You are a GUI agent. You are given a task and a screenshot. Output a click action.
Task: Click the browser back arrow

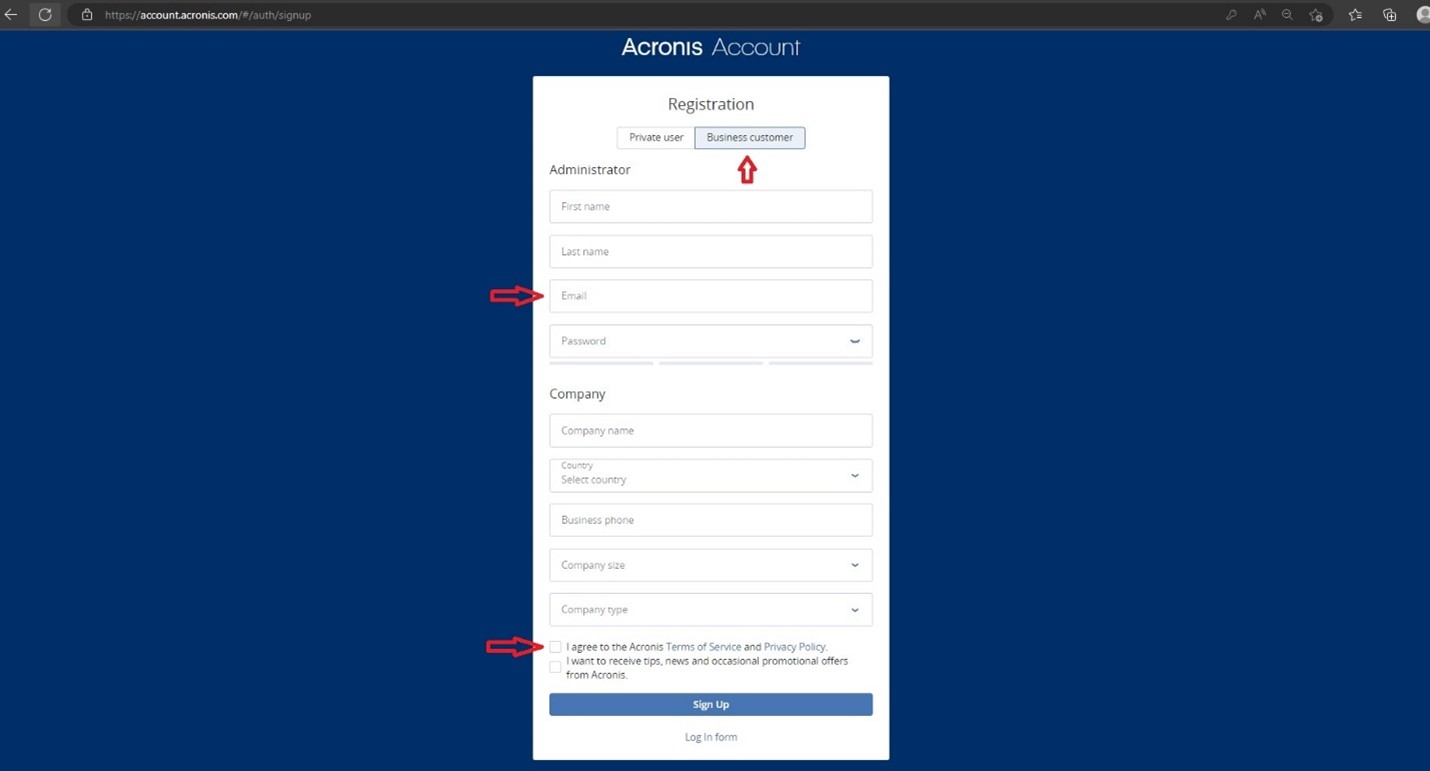(11, 15)
